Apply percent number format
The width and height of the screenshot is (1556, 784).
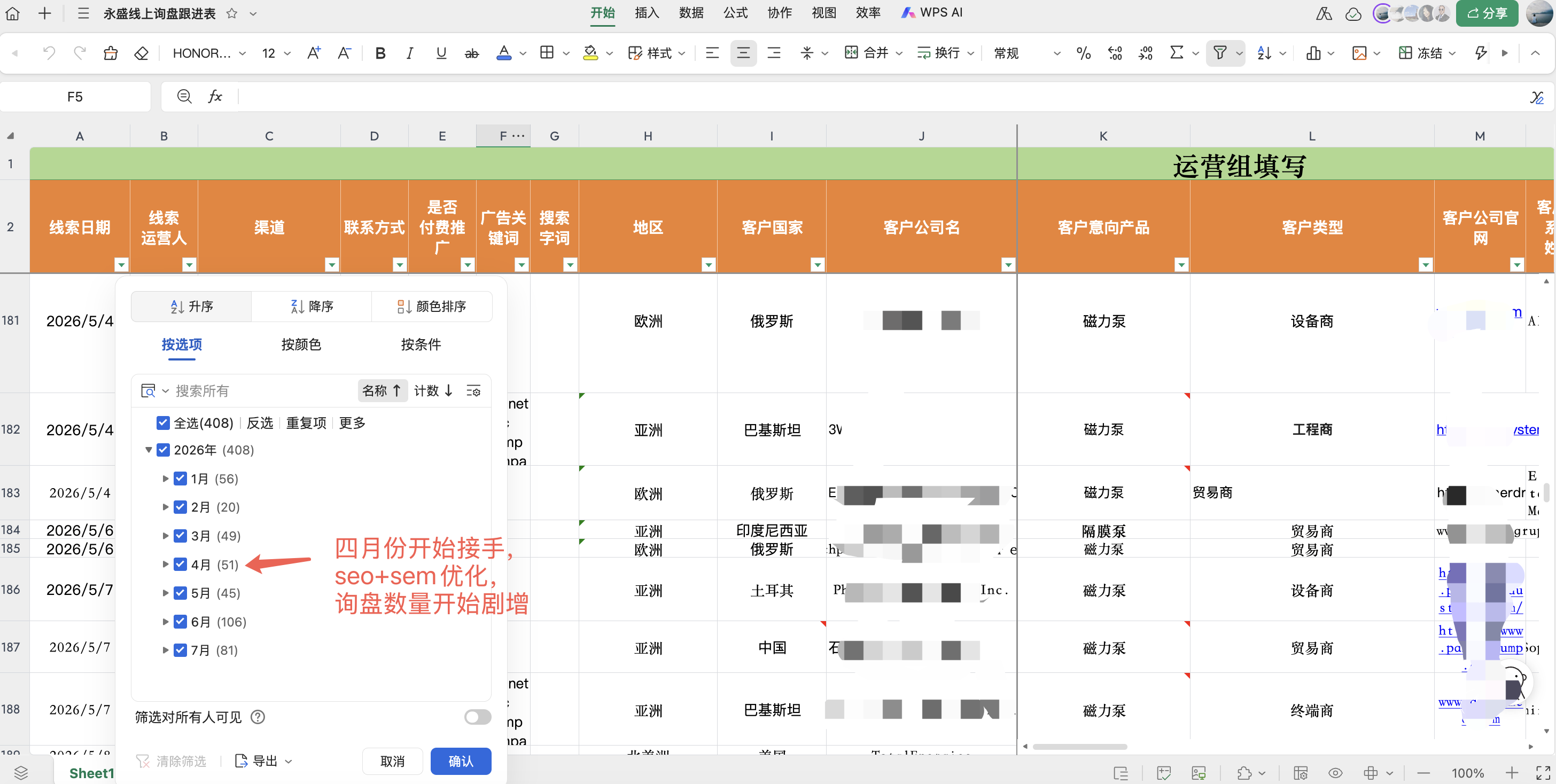click(x=1084, y=53)
